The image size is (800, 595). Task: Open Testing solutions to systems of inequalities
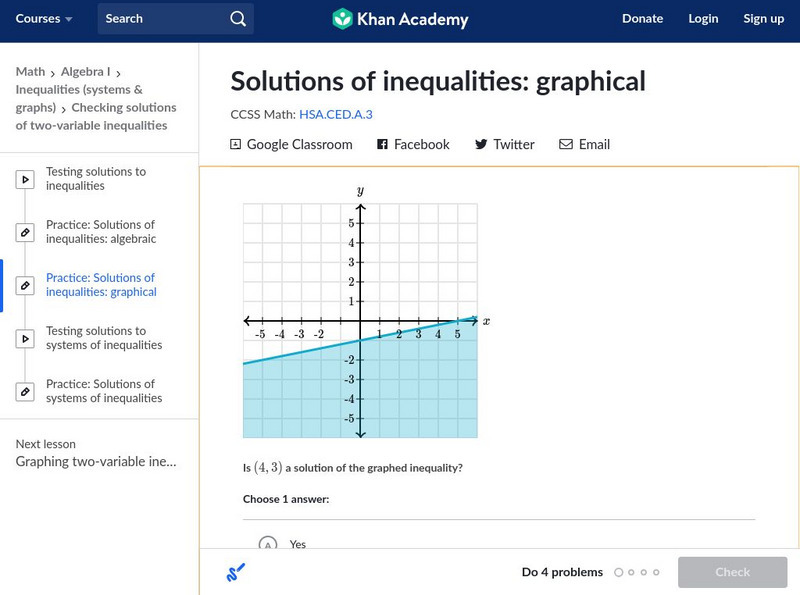coord(104,338)
